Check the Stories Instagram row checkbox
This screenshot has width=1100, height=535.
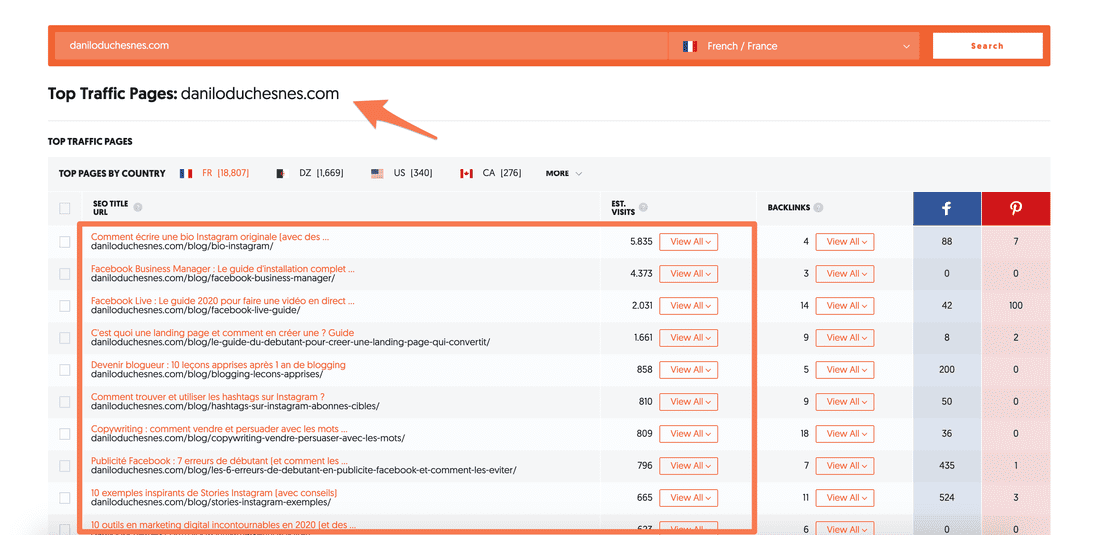tap(65, 498)
